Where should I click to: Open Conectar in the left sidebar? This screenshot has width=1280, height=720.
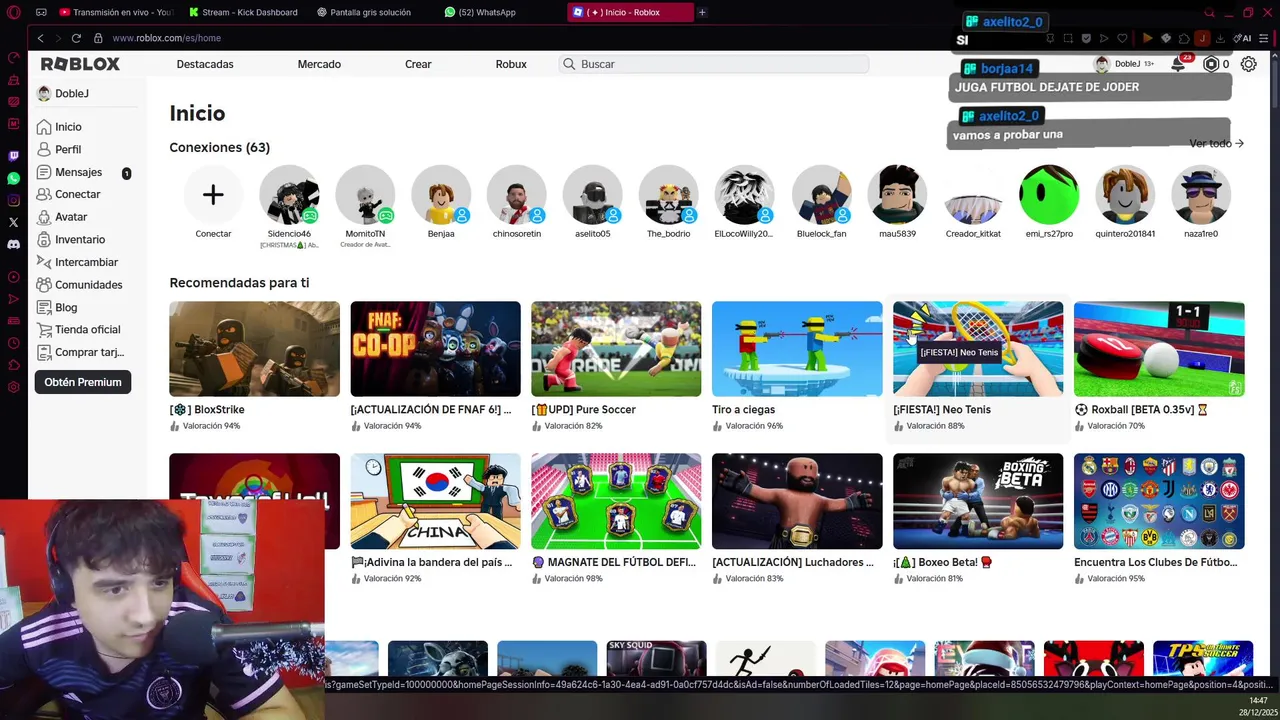[68, 194]
